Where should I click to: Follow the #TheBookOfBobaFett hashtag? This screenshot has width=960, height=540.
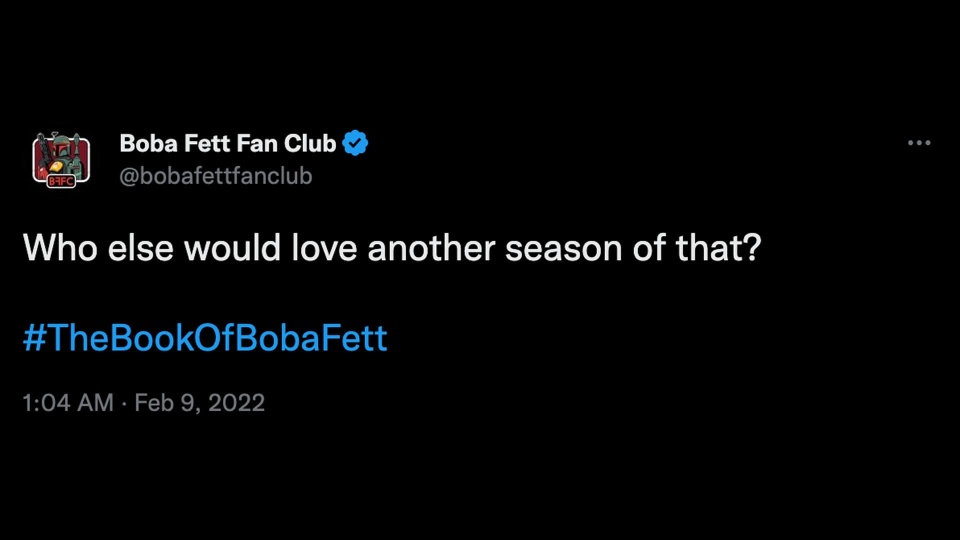click(205, 337)
